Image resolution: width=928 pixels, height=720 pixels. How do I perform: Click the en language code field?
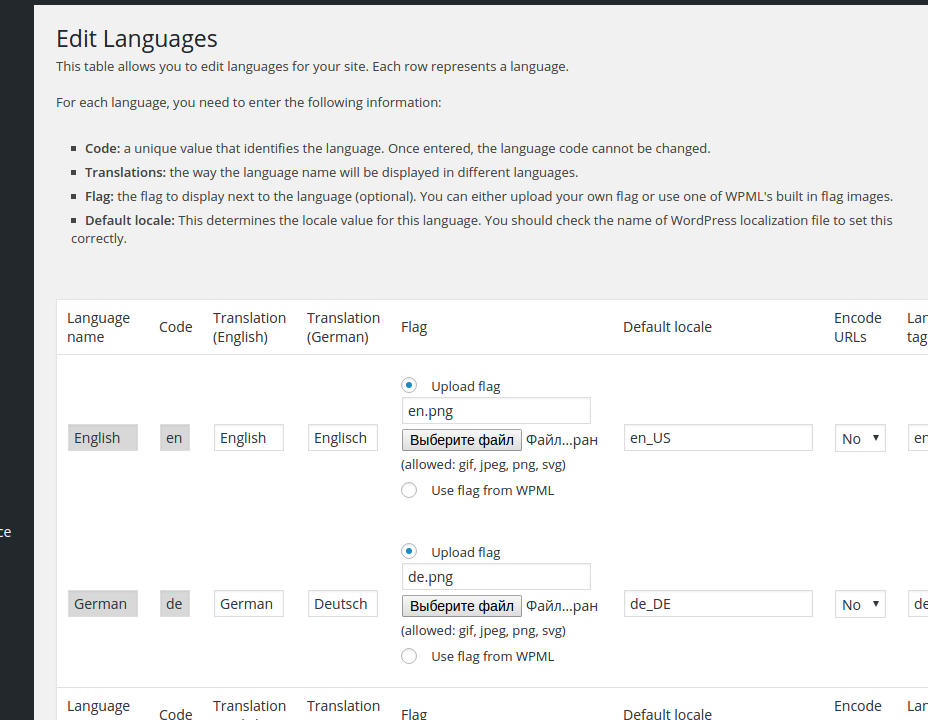(174, 438)
